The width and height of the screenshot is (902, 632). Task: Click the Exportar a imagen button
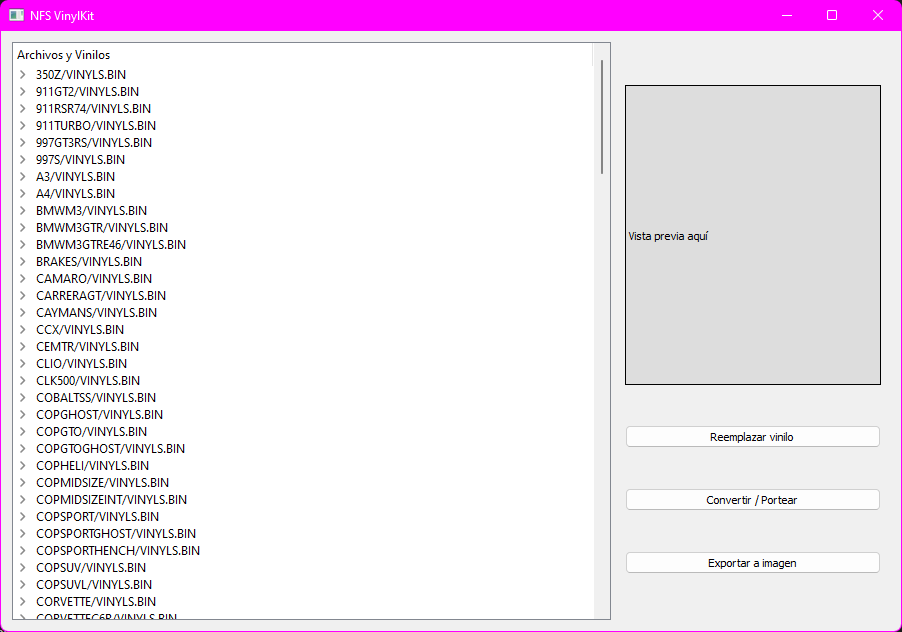point(752,563)
